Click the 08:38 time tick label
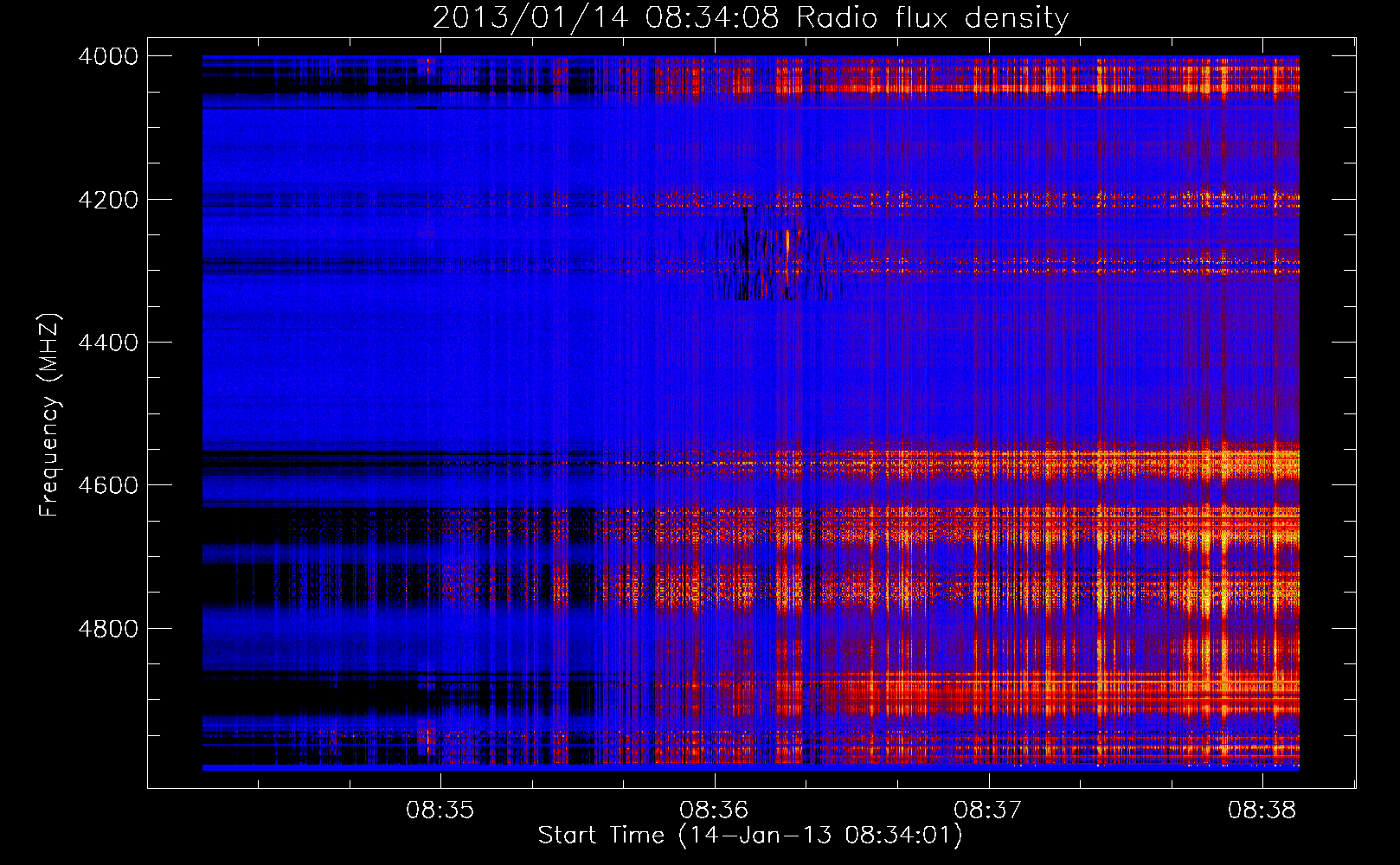This screenshot has width=1400, height=865. [x=1262, y=811]
